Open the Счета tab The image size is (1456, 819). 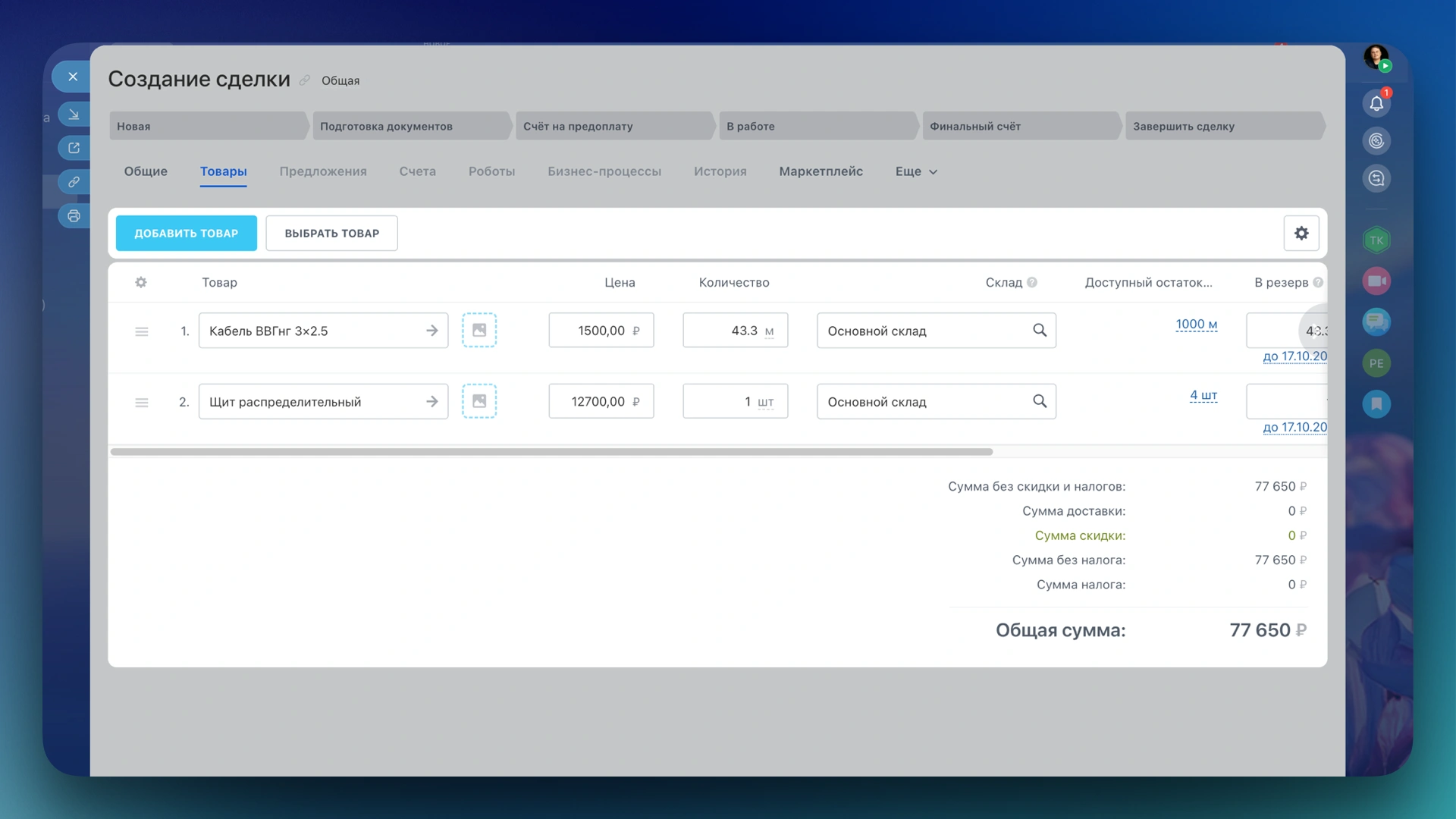point(417,172)
